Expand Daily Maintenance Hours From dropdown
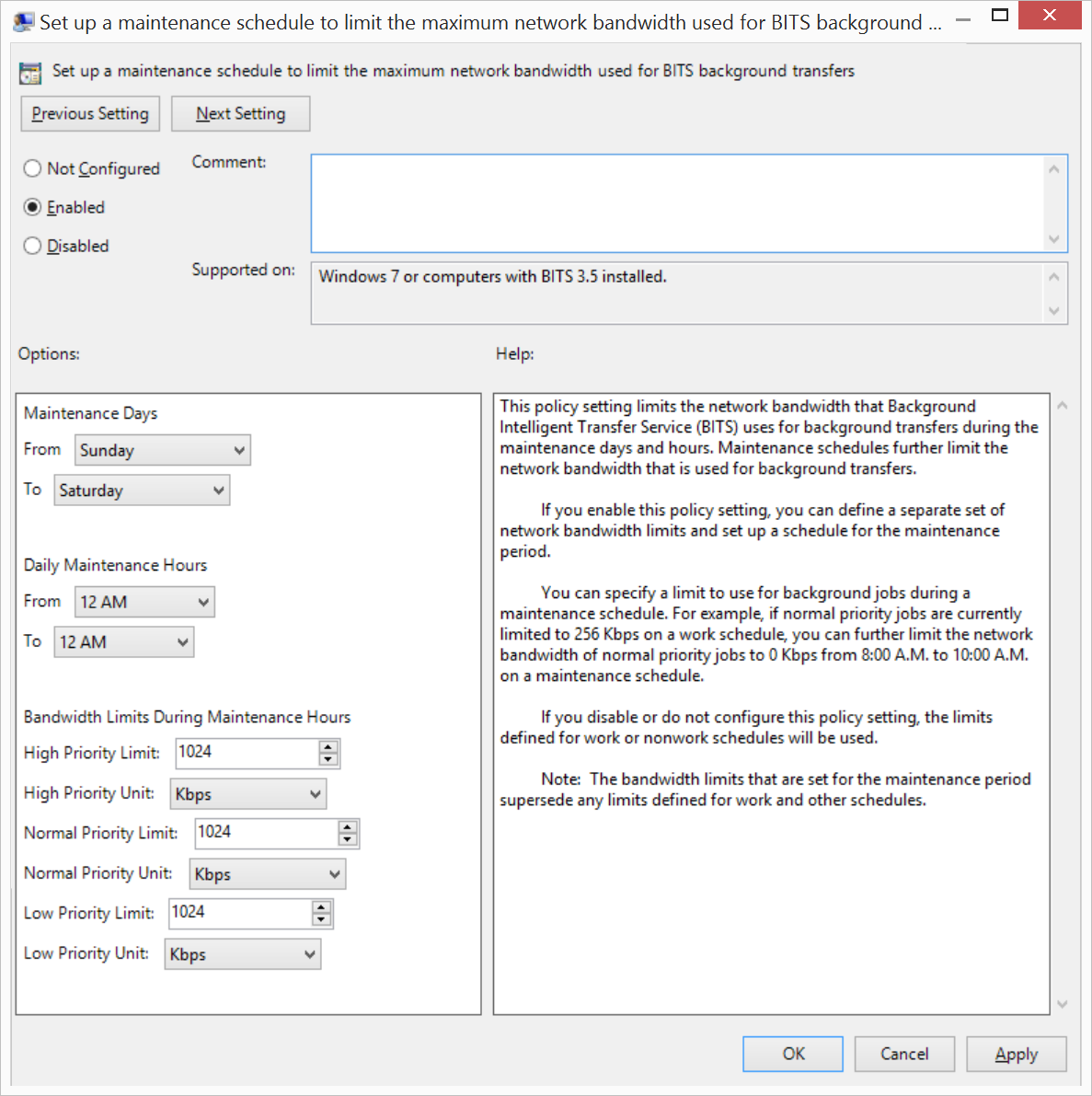Viewport: 1092px width, 1096px height. pos(144,602)
